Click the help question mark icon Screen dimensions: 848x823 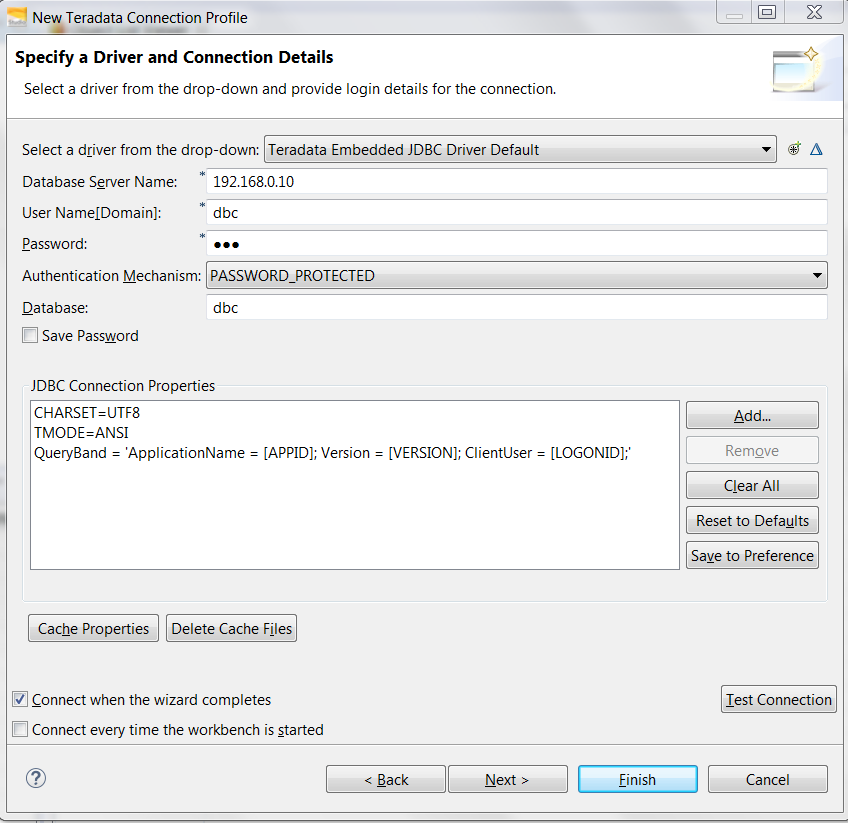[37, 778]
